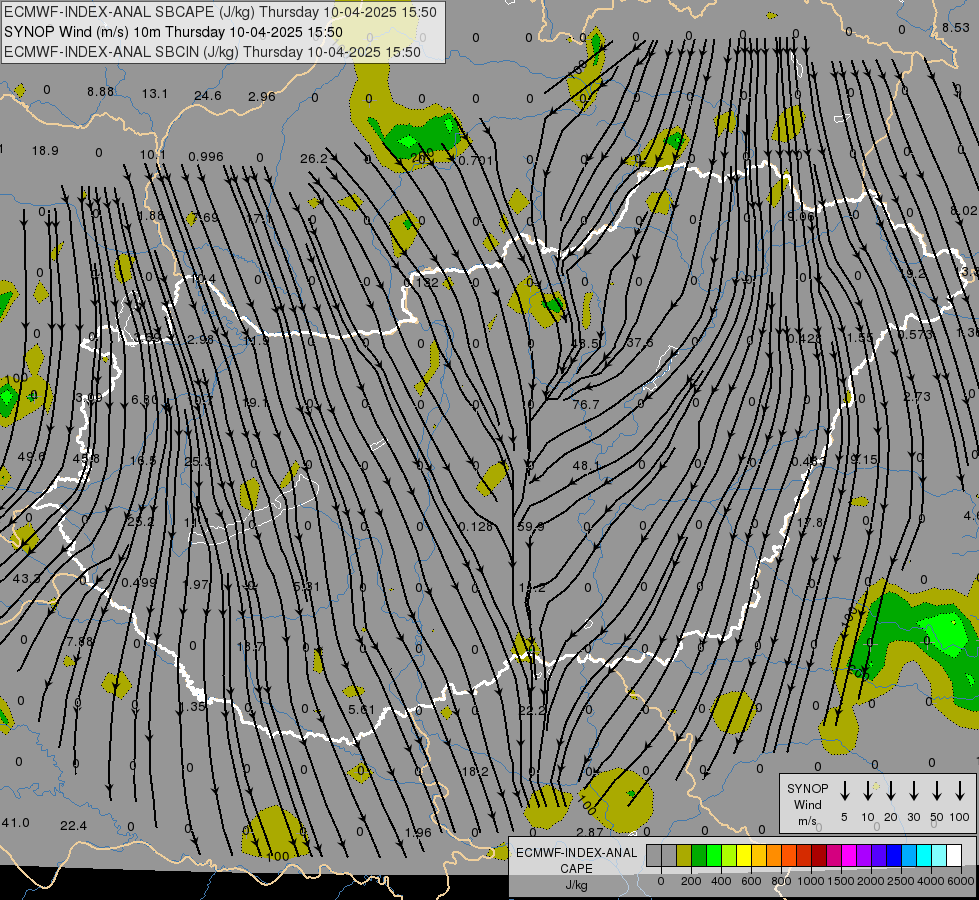The width and height of the screenshot is (979, 900).
Task: Click the map value 5.61
Action: point(362,710)
